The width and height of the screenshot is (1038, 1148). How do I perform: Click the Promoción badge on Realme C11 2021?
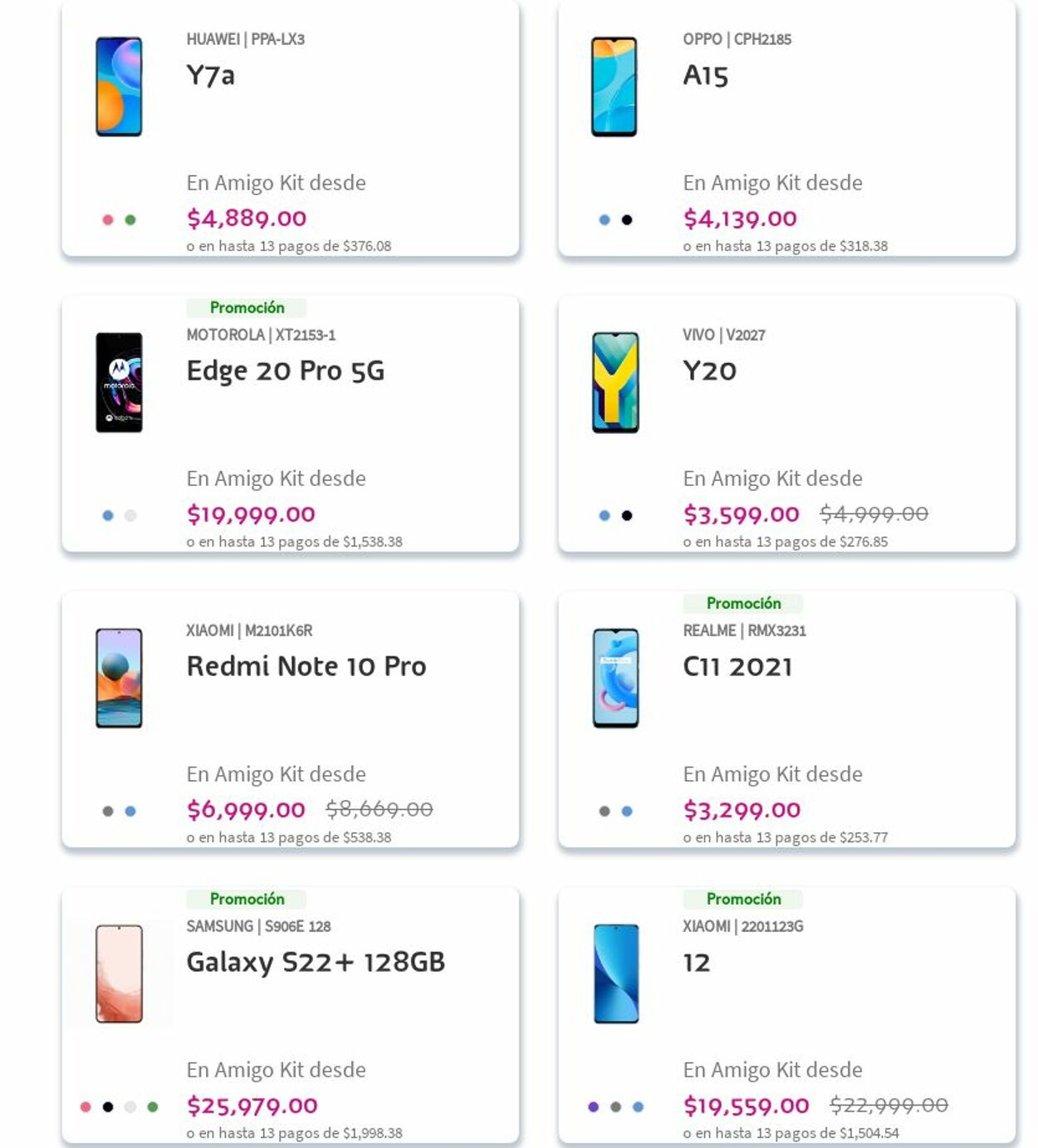744,603
